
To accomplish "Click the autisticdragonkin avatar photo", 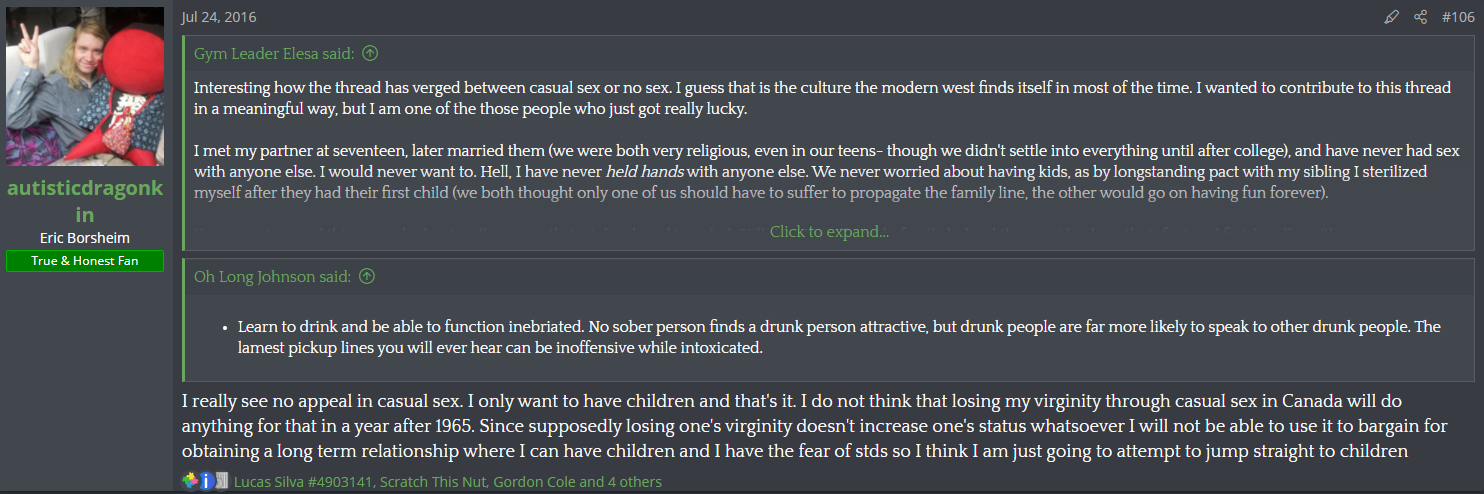I will [85, 86].
